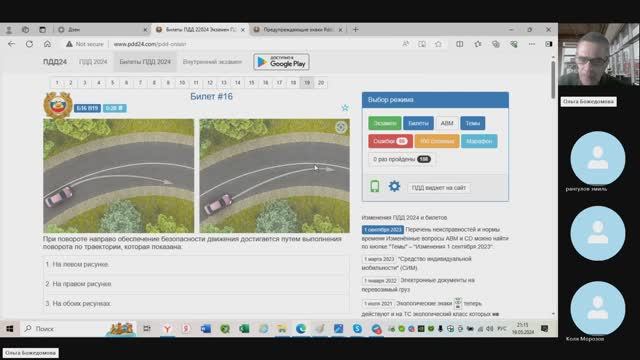Open Билеты ПДД 2024 menu item
The height and width of the screenshot is (360, 640).
145,62
